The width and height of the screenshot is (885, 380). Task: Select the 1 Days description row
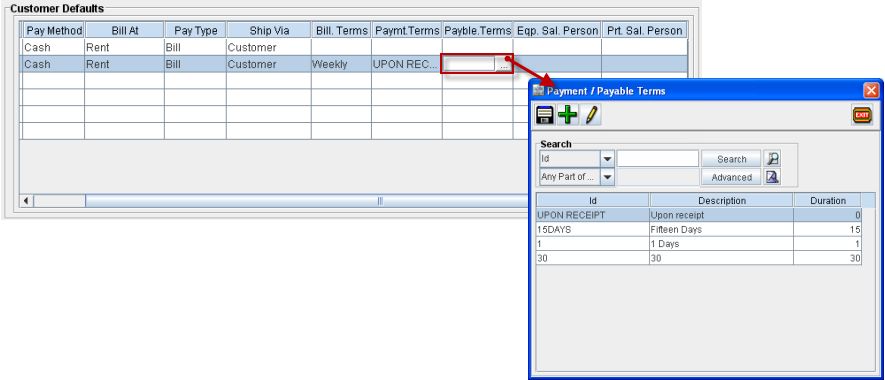[x=722, y=244]
